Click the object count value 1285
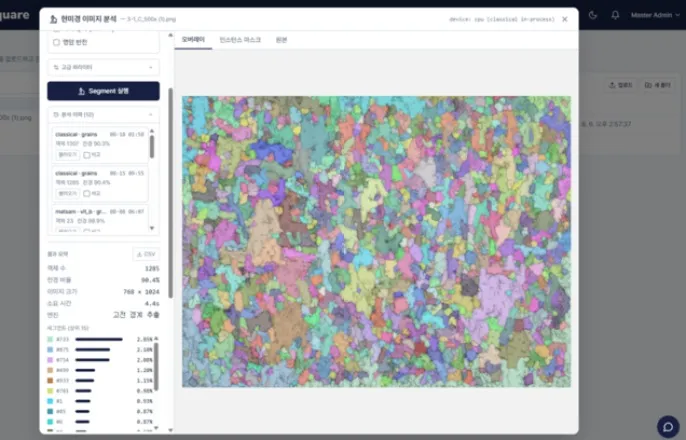This screenshot has width=686, height=440. (152, 269)
